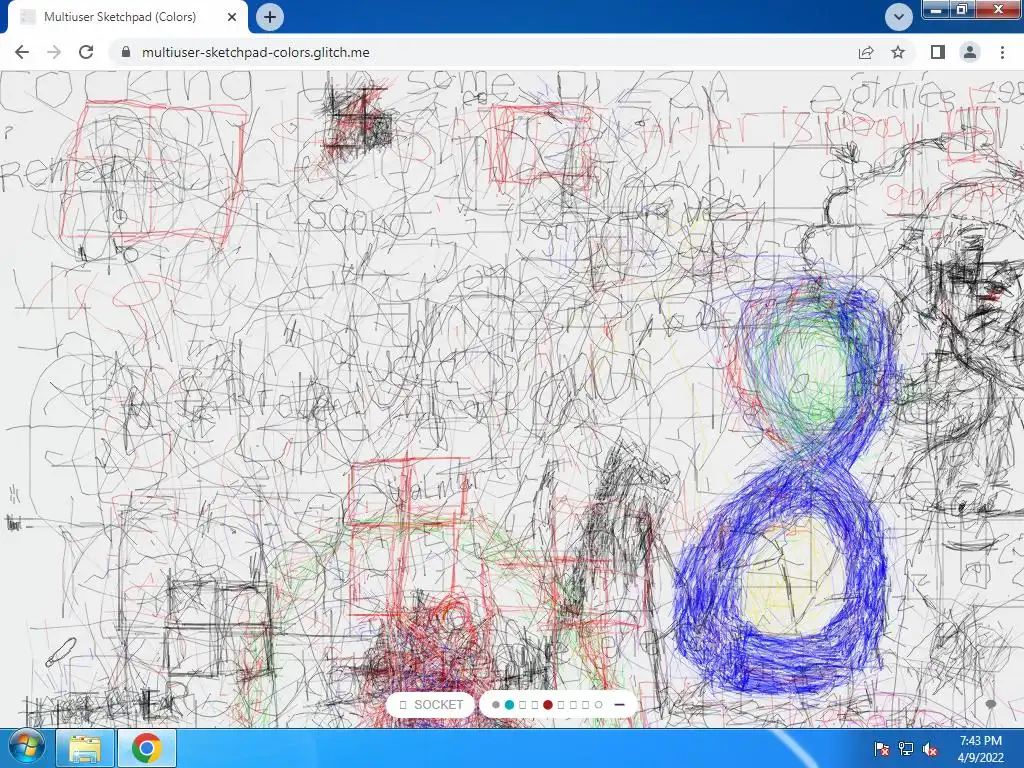Expand the tab search dropdown
The width and height of the screenshot is (1024, 768).
tap(899, 17)
